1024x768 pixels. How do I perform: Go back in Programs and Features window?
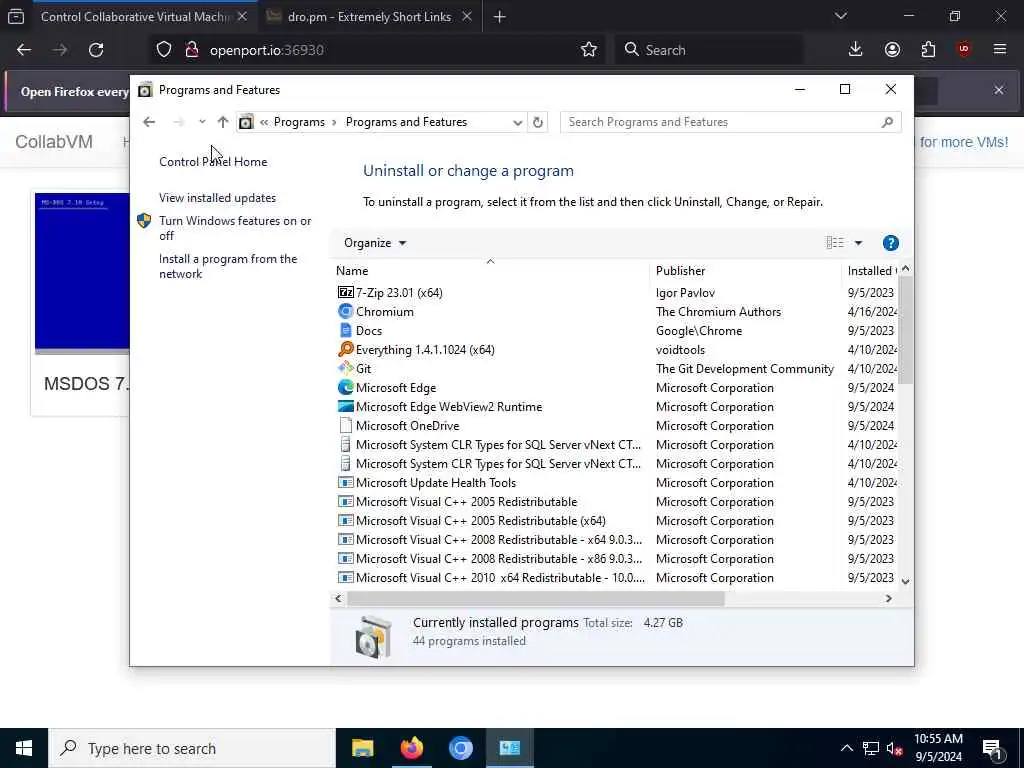coord(149,122)
